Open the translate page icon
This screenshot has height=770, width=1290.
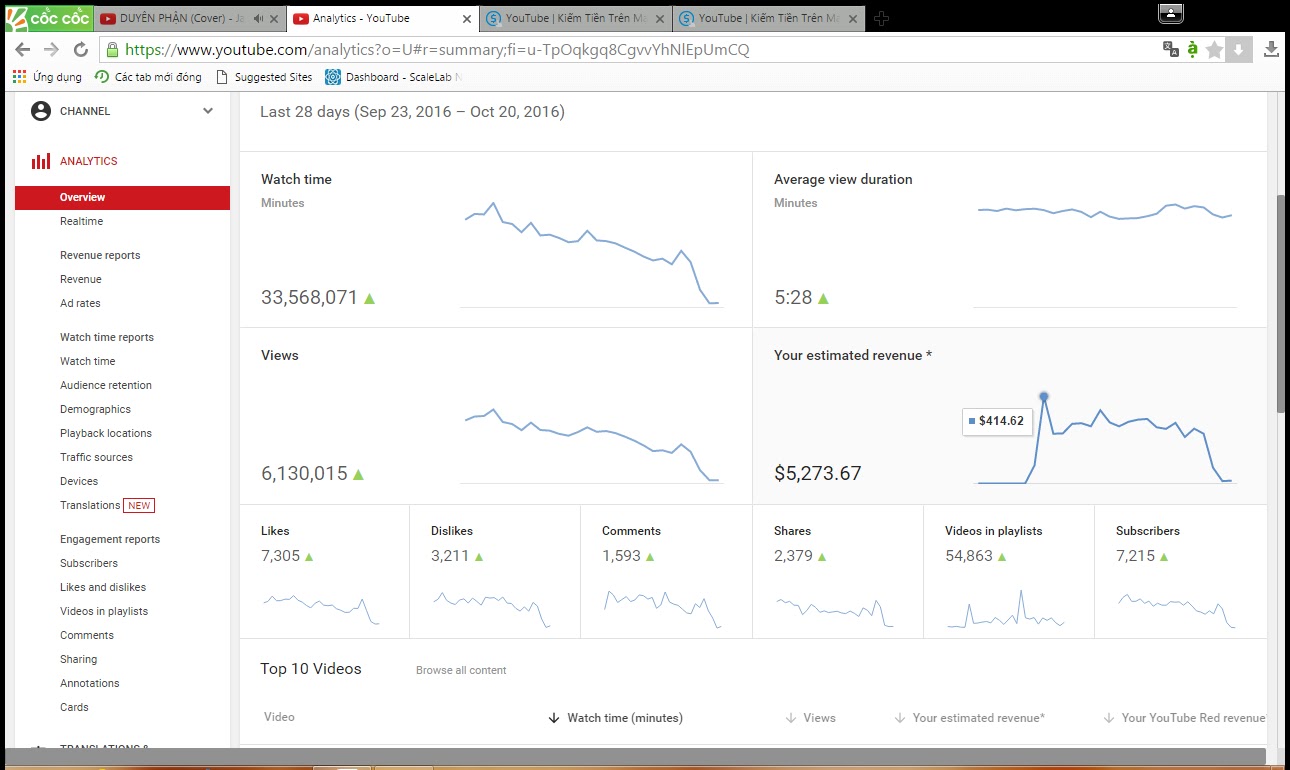[1170, 49]
